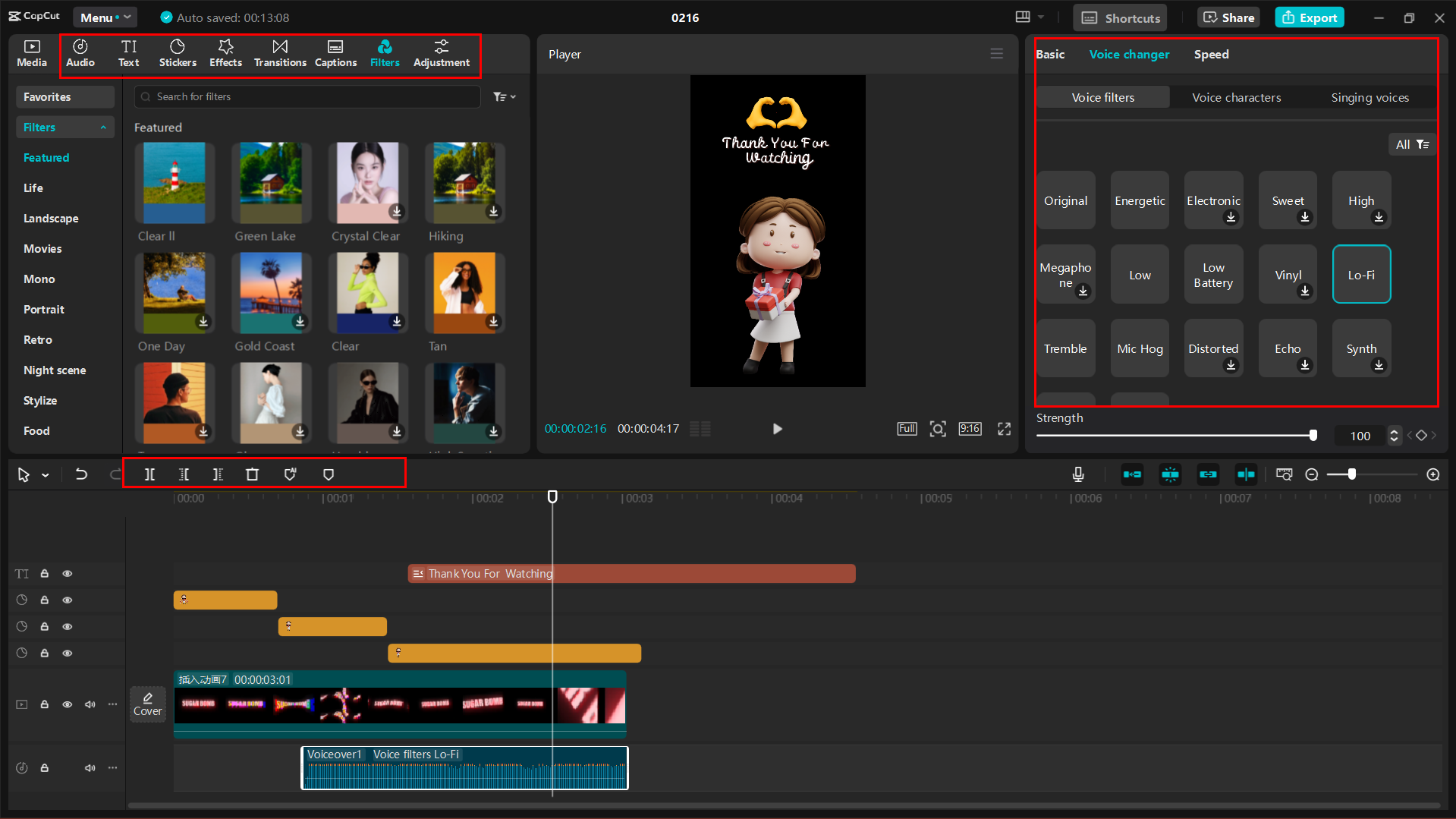Click the Delete clip trash icon
The height and width of the screenshot is (819, 1456).
[252, 474]
